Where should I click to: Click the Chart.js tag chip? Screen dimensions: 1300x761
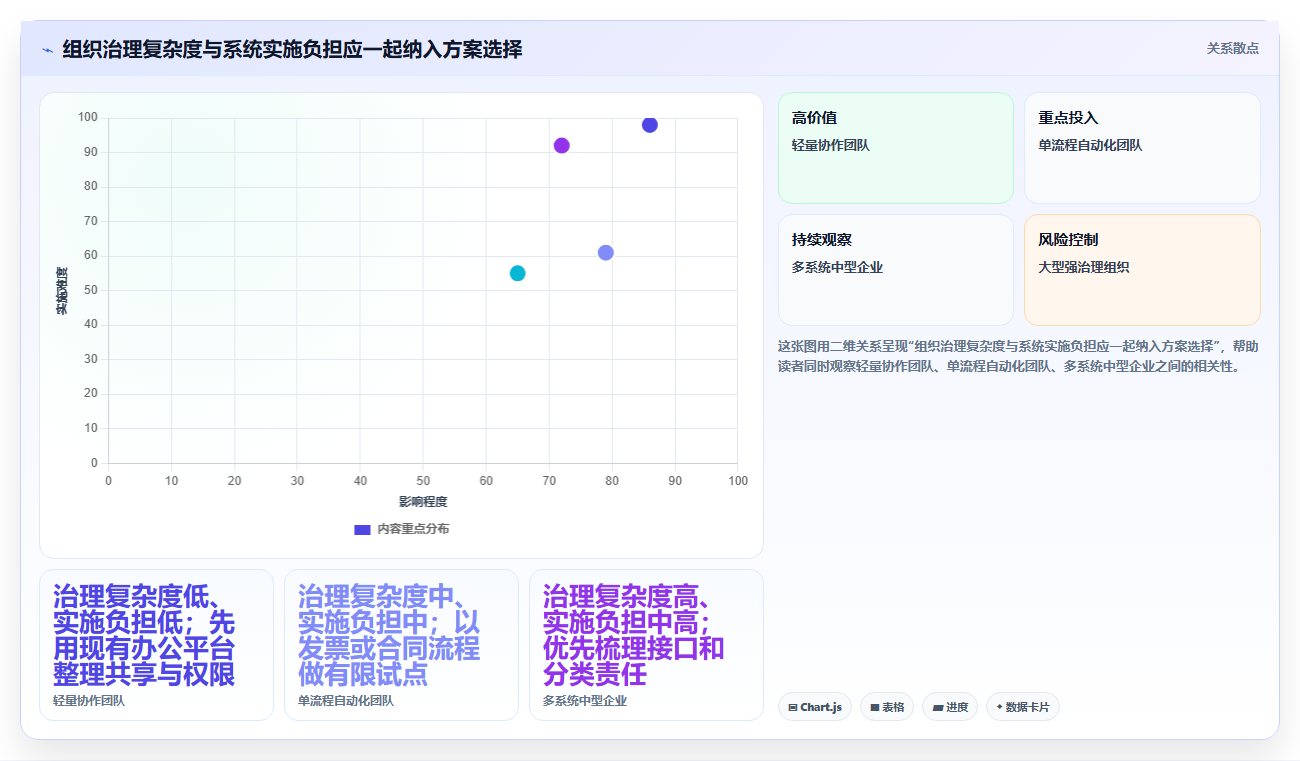815,707
